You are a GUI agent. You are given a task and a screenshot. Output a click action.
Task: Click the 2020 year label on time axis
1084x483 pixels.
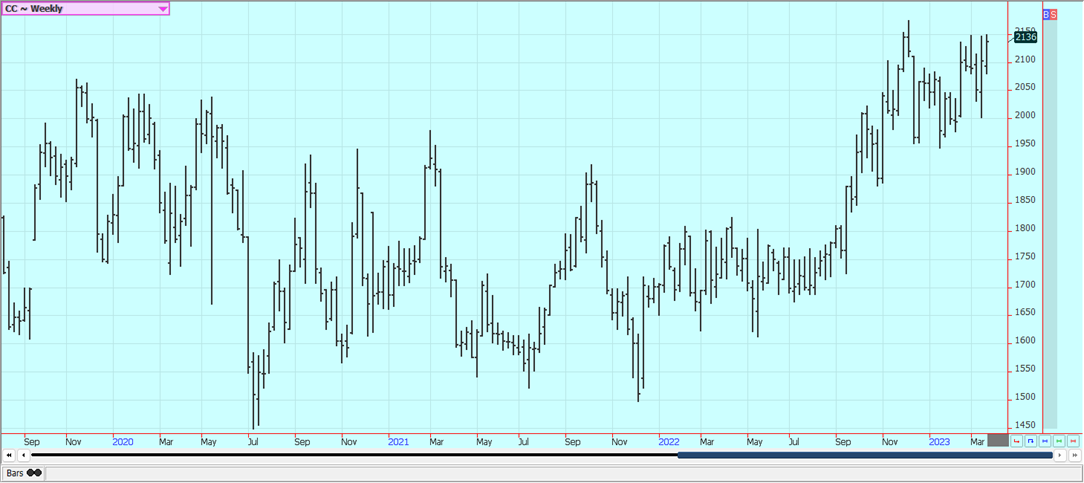[x=122, y=441]
